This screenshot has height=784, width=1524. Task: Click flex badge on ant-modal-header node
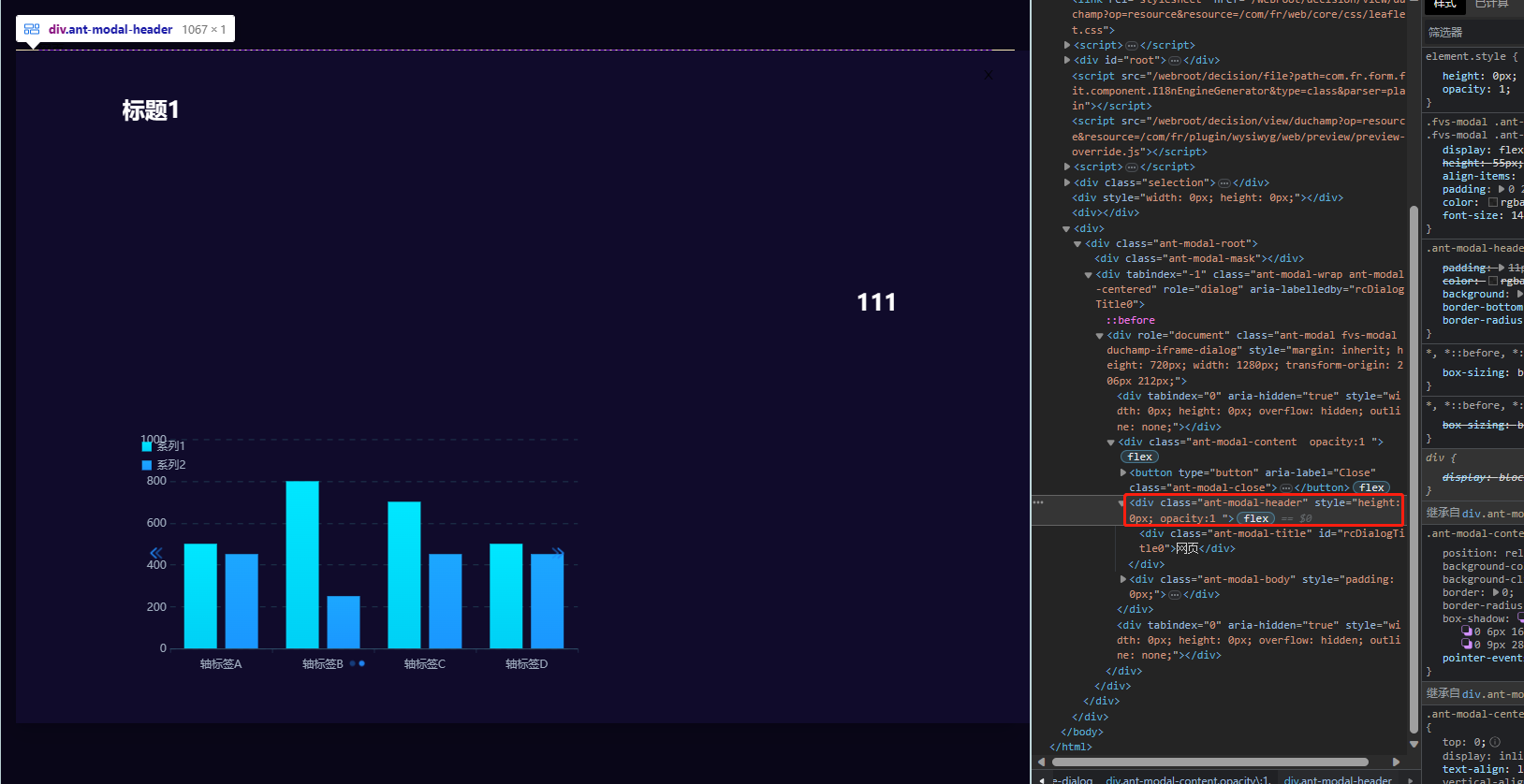tap(1256, 518)
